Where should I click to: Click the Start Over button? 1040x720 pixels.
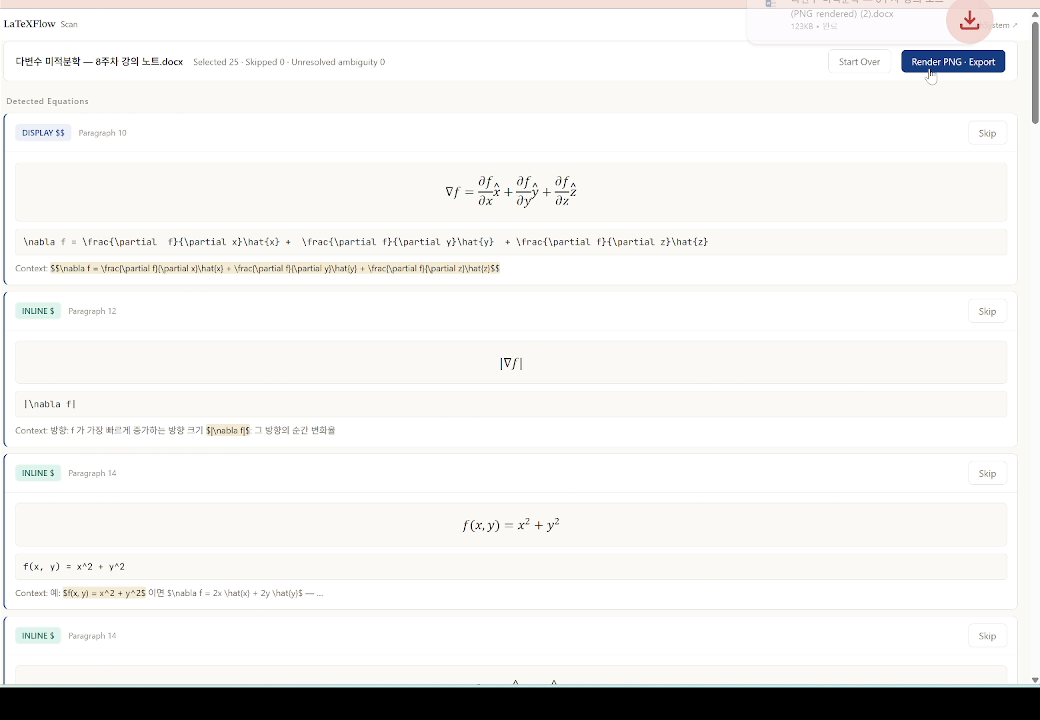859,62
